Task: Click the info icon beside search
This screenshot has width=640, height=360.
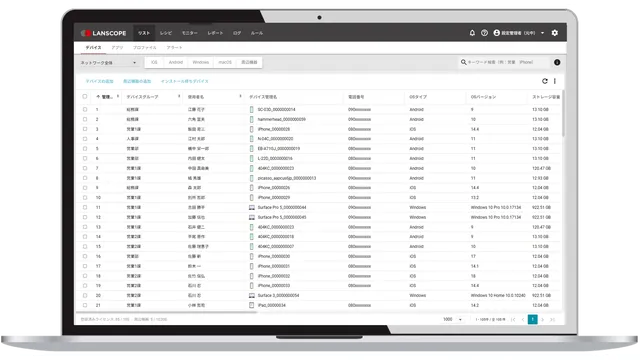Action: (557, 62)
